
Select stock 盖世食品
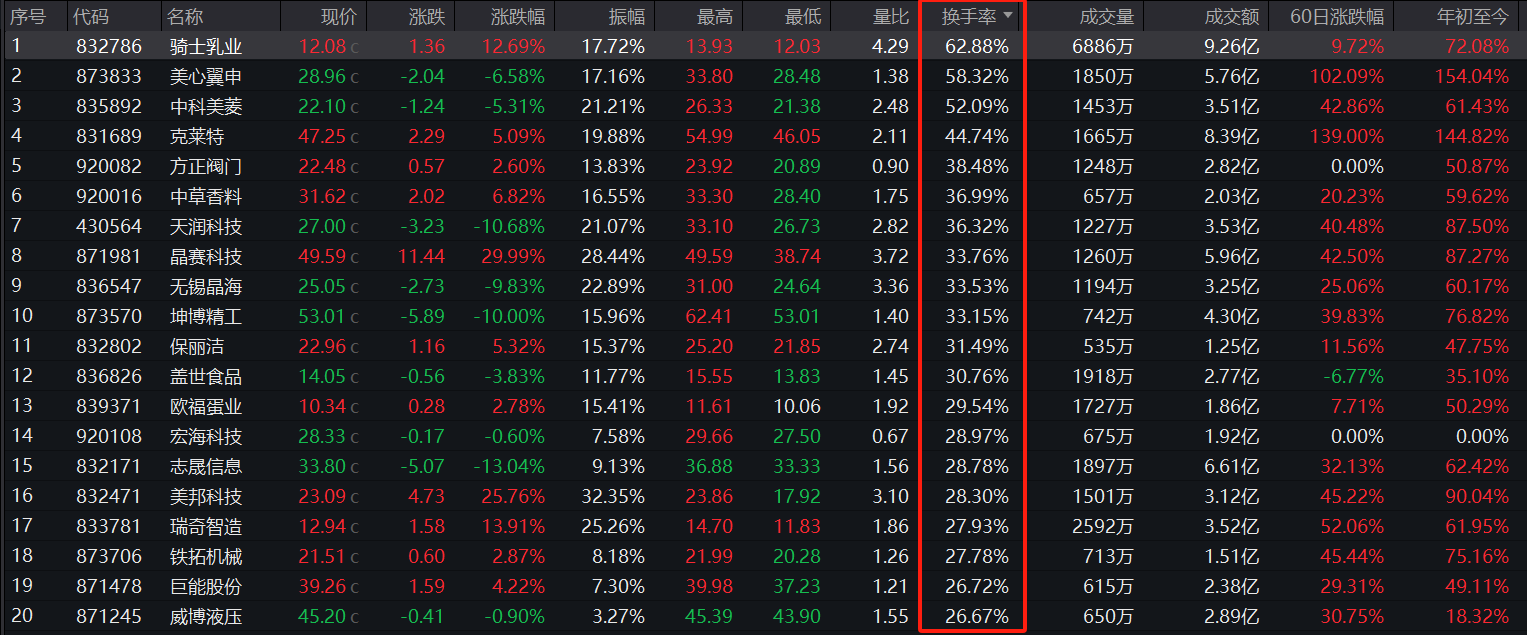[x=206, y=376]
